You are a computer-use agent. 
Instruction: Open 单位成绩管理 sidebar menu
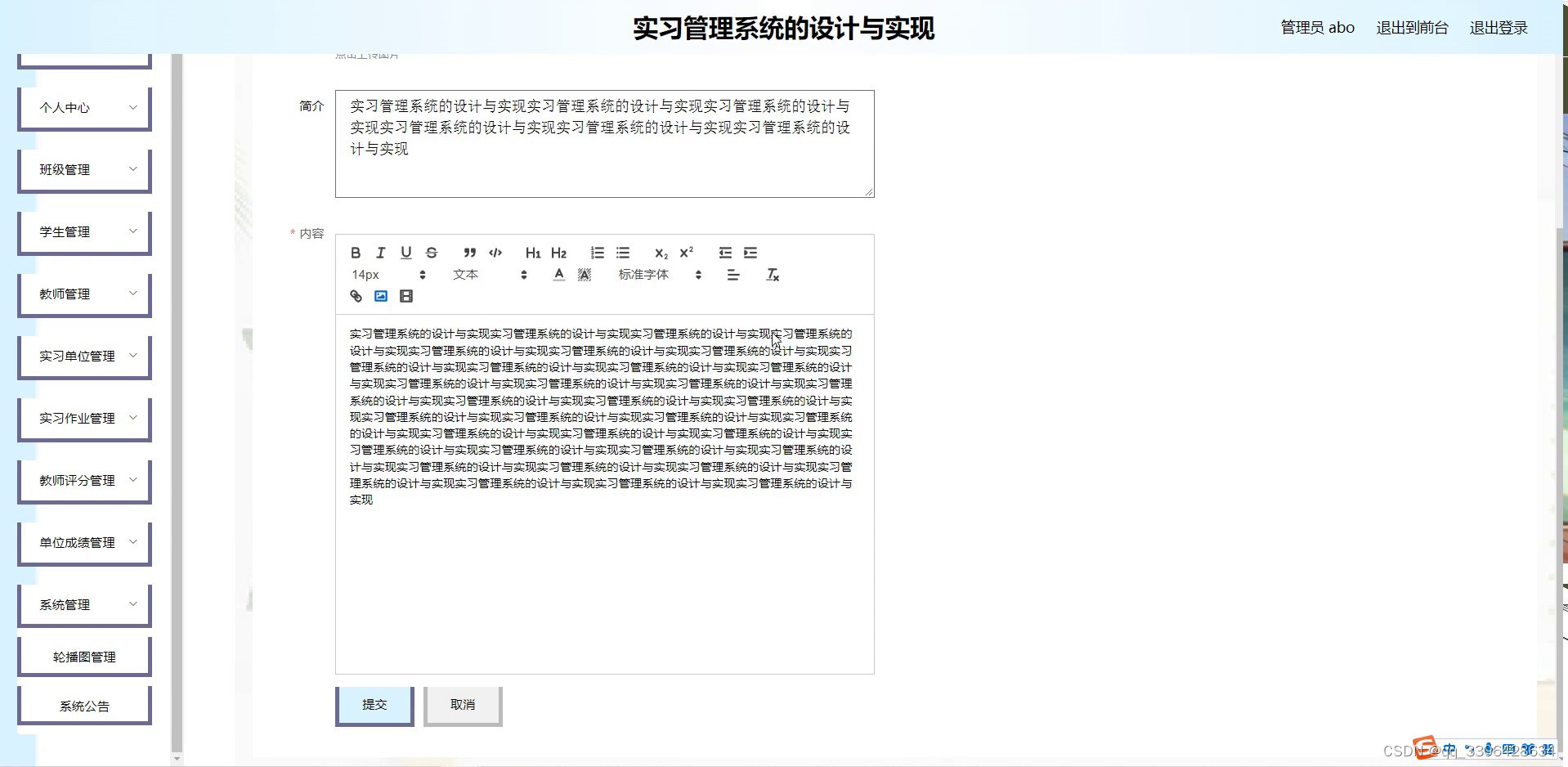(85, 543)
